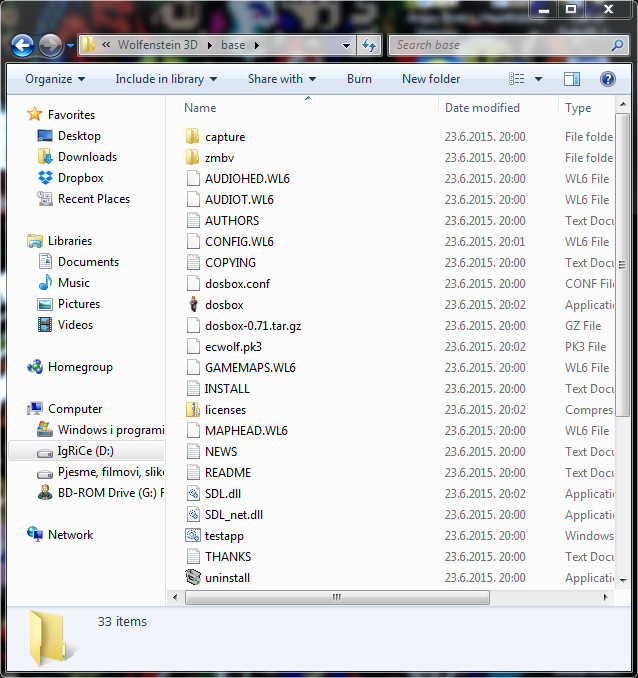Select the GAMEMAPS.WL6 file

point(250,368)
